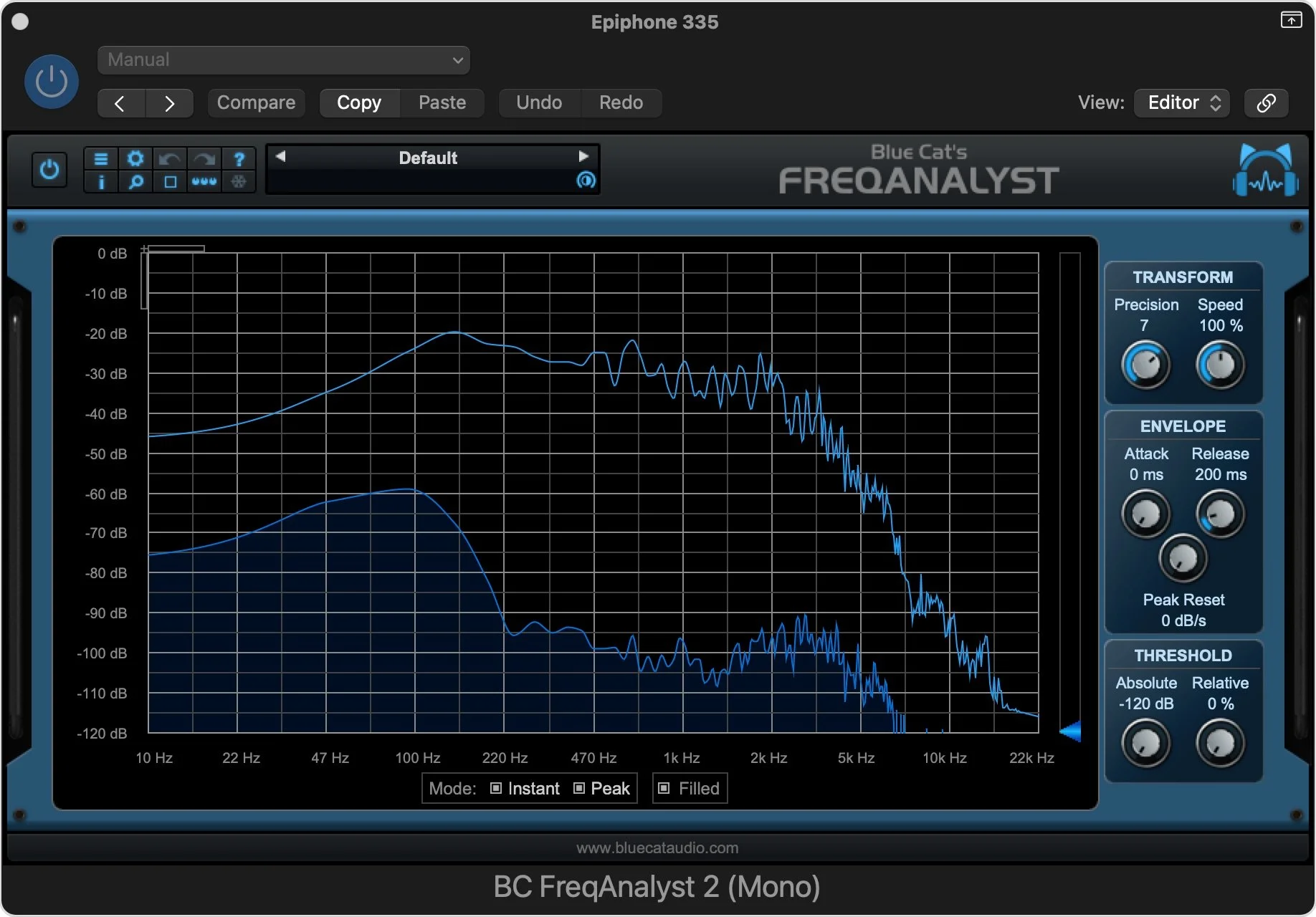This screenshot has height=917, width=1316.
Task: Toggle the link chain icon button
Action: click(x=1266, y=103)
